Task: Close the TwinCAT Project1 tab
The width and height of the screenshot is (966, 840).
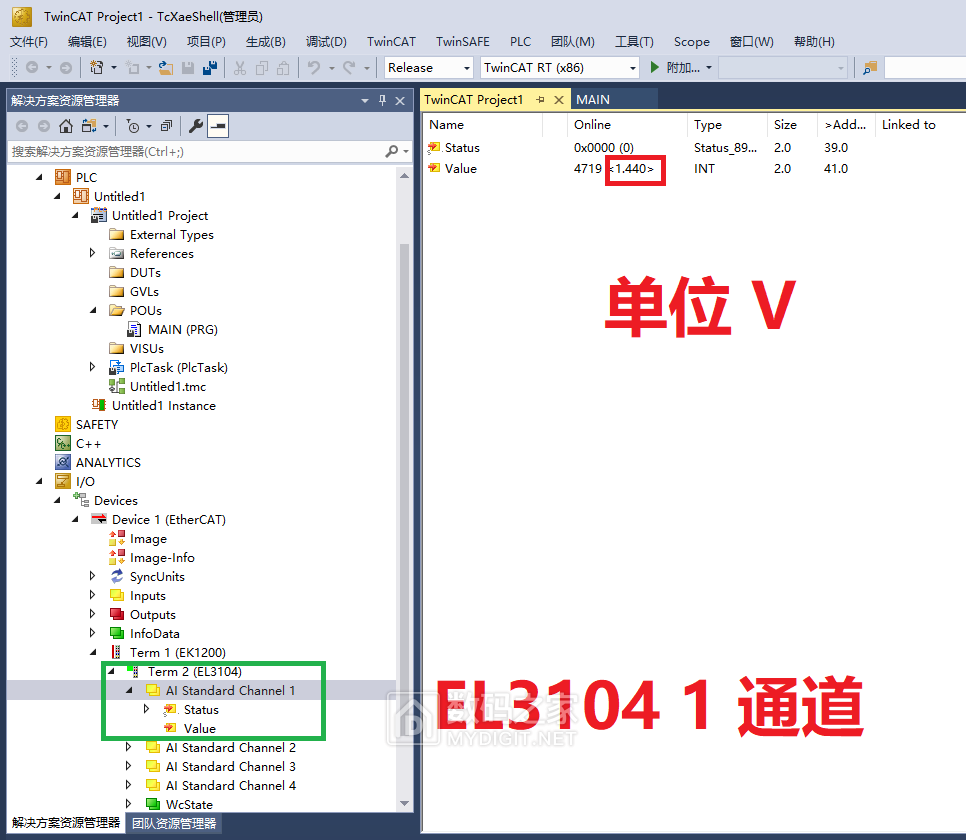Action: coord(559,100)
